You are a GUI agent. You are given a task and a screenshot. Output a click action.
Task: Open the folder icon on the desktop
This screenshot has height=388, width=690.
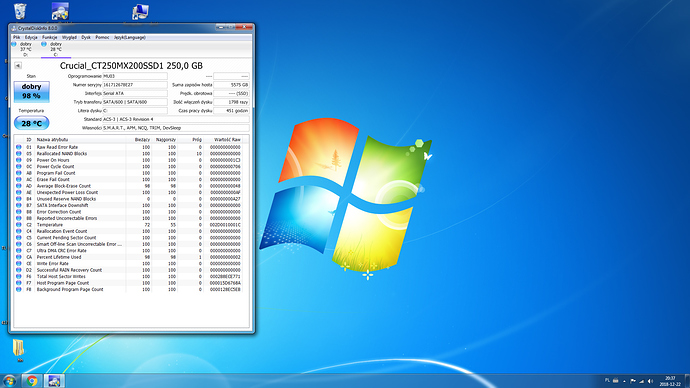pos(18,348)
